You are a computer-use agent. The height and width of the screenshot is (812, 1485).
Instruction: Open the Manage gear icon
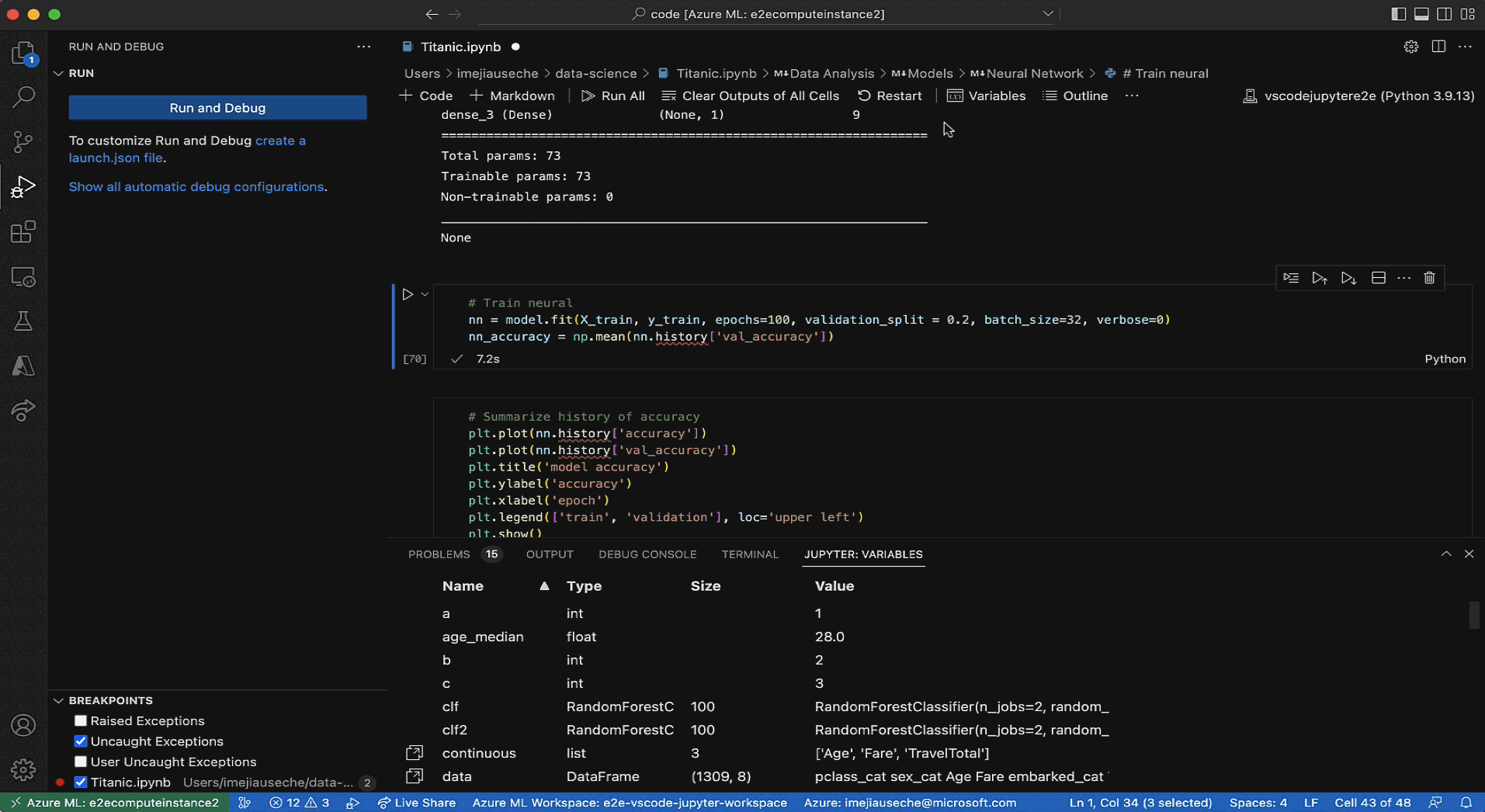[x=23, y=769]
